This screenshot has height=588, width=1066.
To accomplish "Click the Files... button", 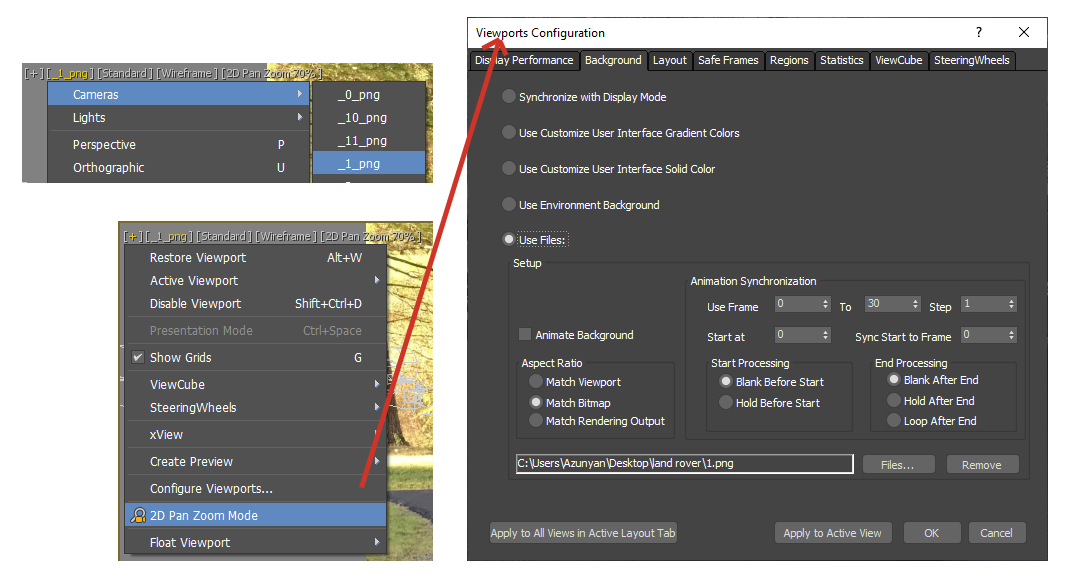I will [898, 464].
